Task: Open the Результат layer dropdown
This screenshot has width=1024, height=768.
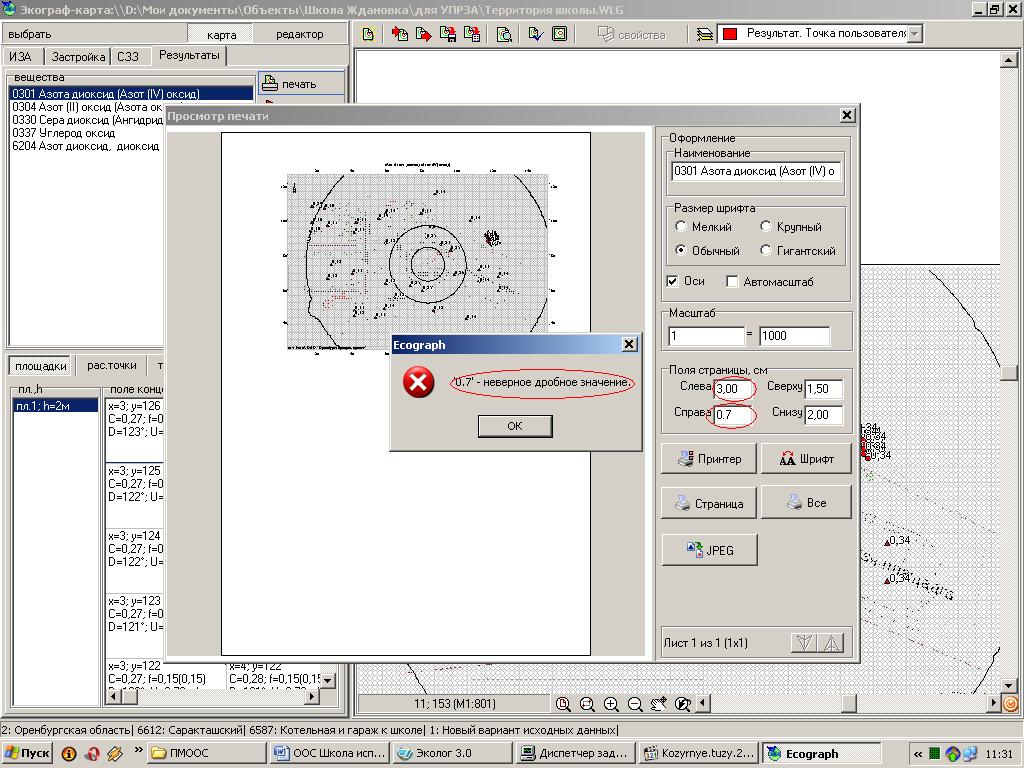Action: click(913, 34)
